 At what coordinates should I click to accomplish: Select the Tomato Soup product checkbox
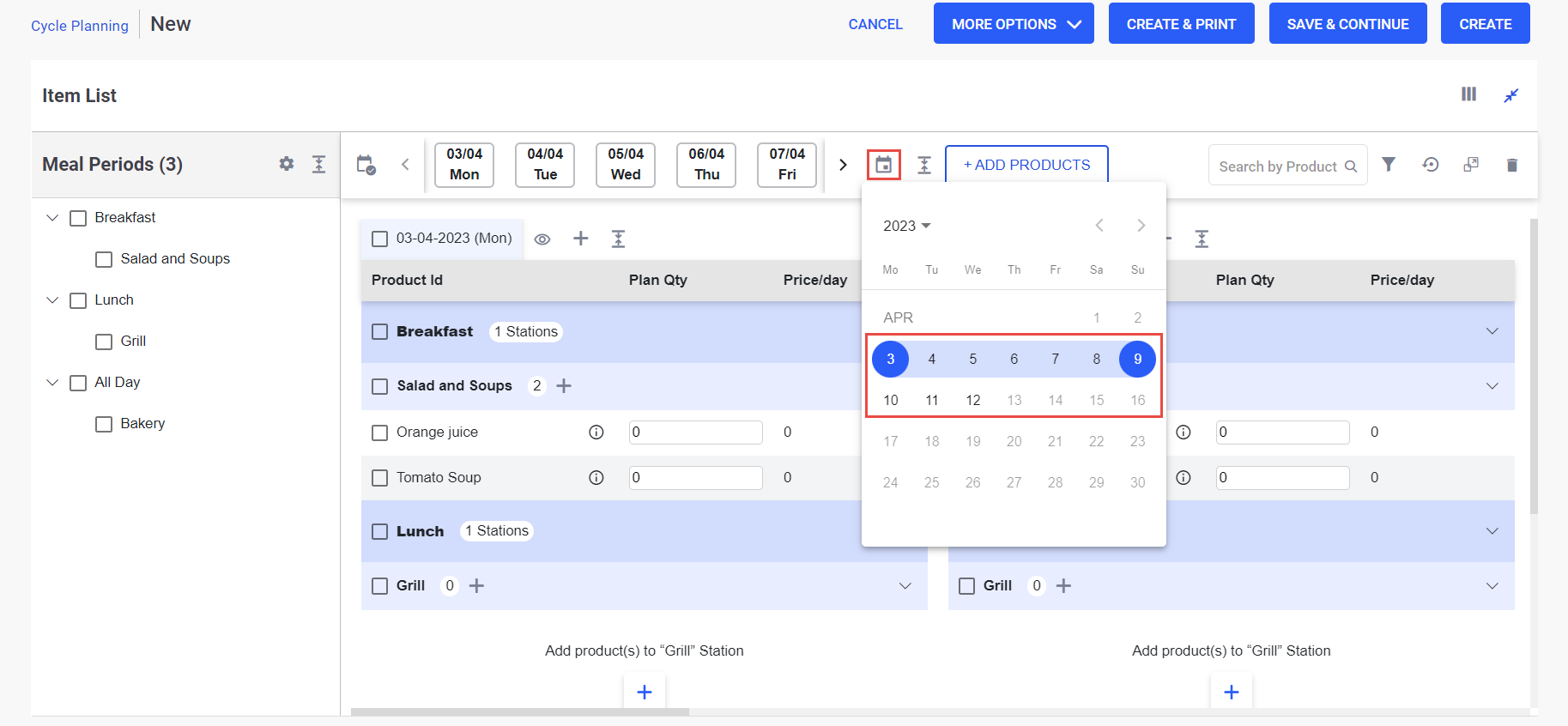point(380,478)
